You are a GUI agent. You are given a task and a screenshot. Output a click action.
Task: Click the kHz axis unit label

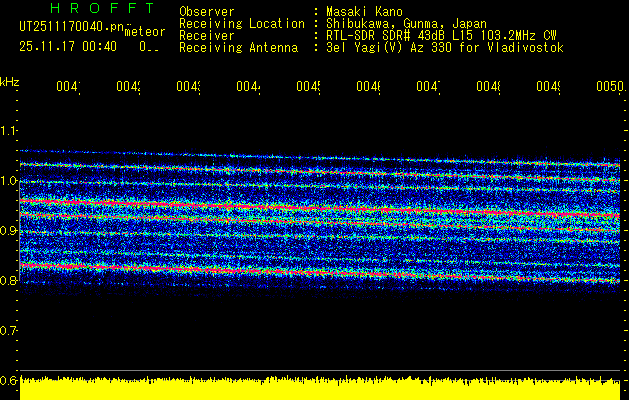coord(10,81)
